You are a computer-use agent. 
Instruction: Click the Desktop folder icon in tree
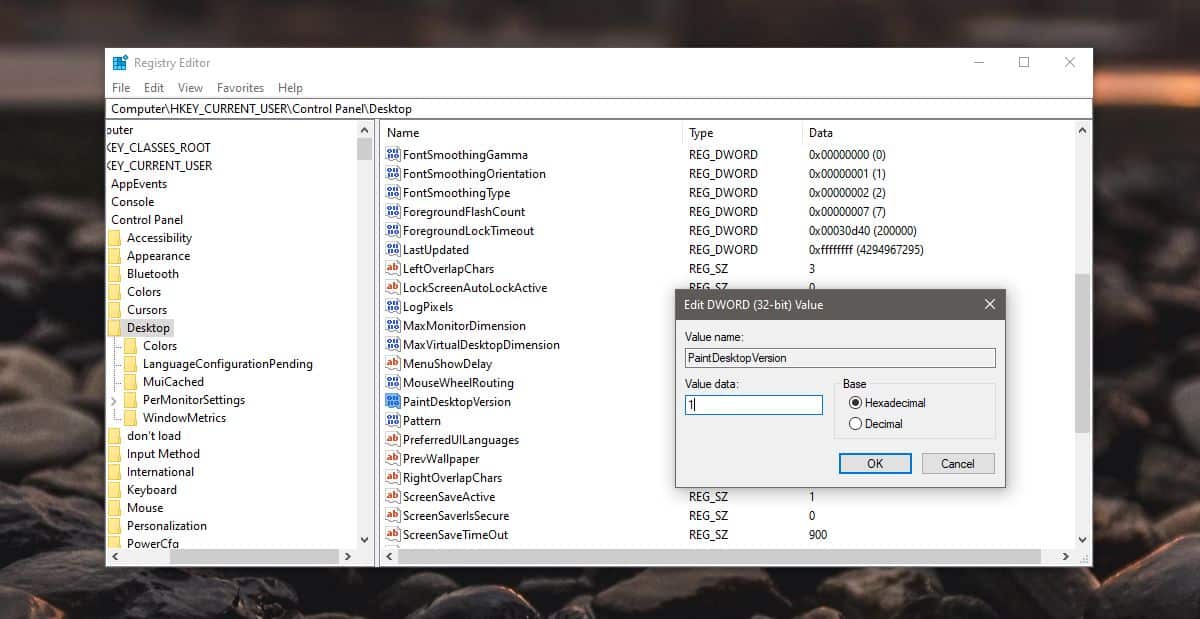tap(114, 327)
